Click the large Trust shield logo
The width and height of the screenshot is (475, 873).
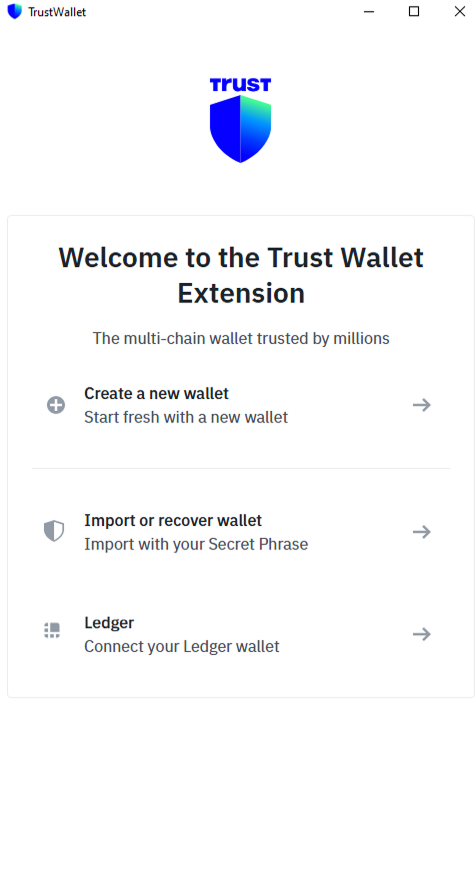point(241,129)
